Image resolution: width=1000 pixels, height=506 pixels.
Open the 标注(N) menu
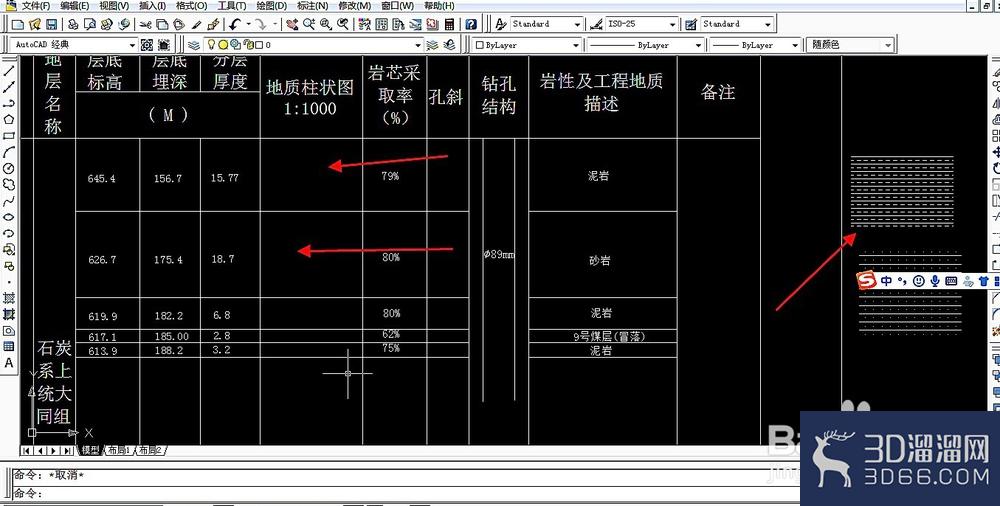(x=312, y=6)
